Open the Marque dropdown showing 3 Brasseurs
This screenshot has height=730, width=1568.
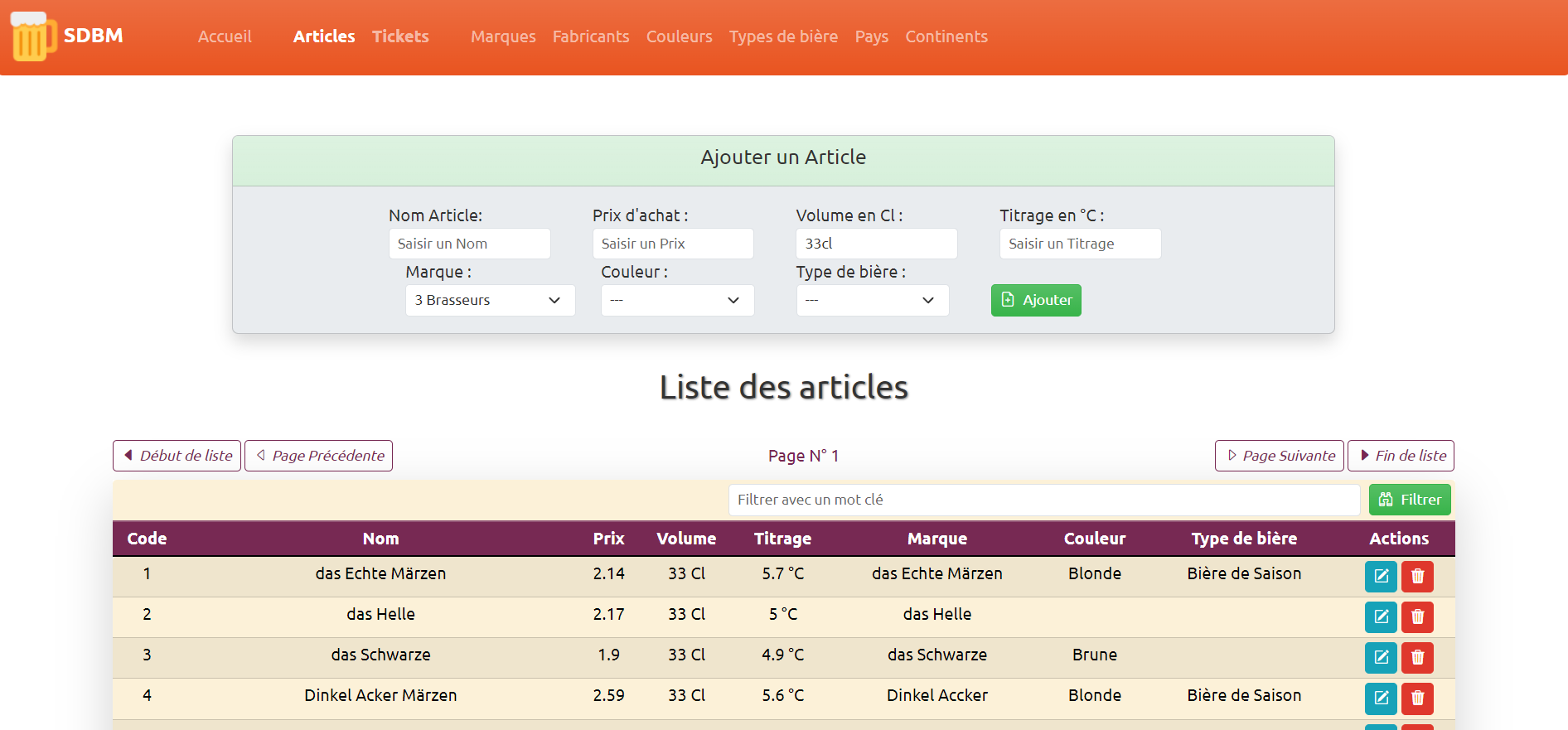tap(490, 300)
